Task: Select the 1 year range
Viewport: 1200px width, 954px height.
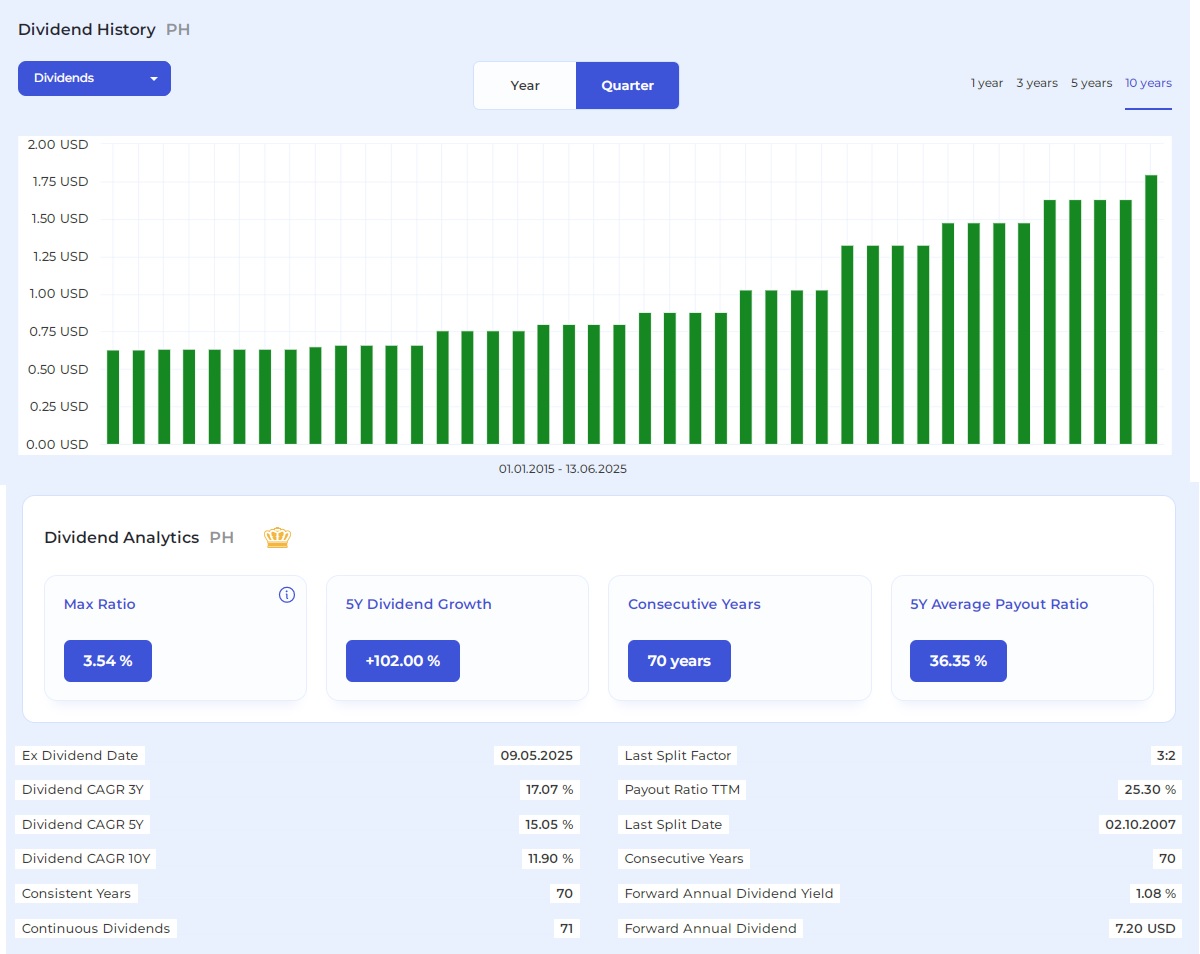Action: coord(987,83)
